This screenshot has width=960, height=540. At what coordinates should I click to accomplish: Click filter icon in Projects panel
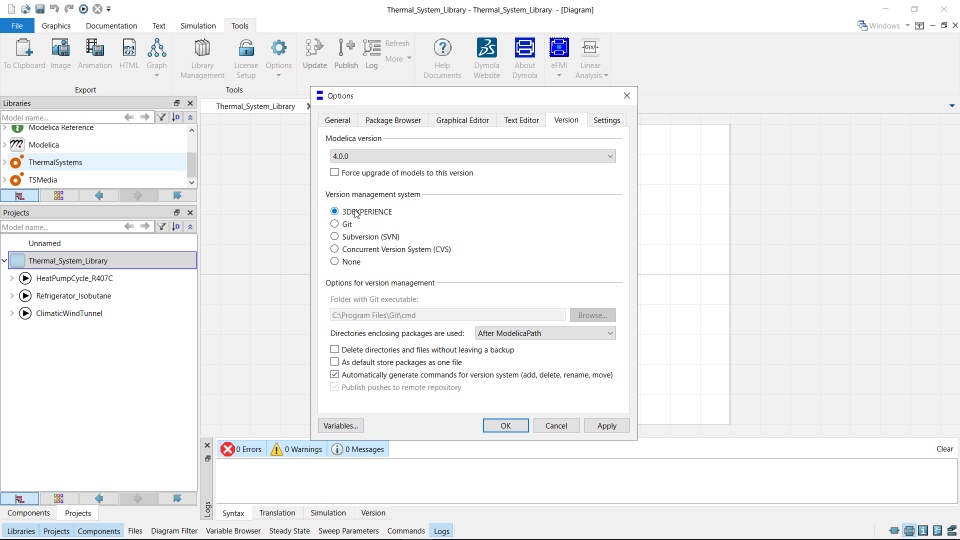coord(162,227)
